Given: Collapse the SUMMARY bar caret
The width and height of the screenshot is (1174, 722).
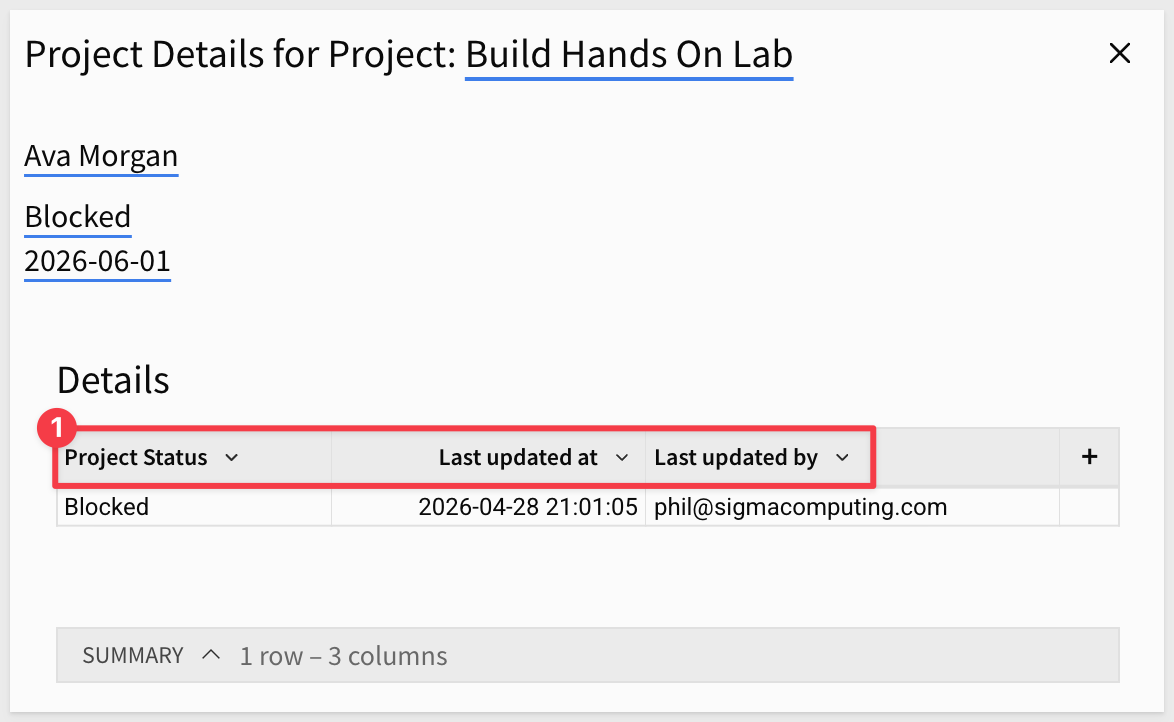Looking at the screenshot, I should coord(211,655).
